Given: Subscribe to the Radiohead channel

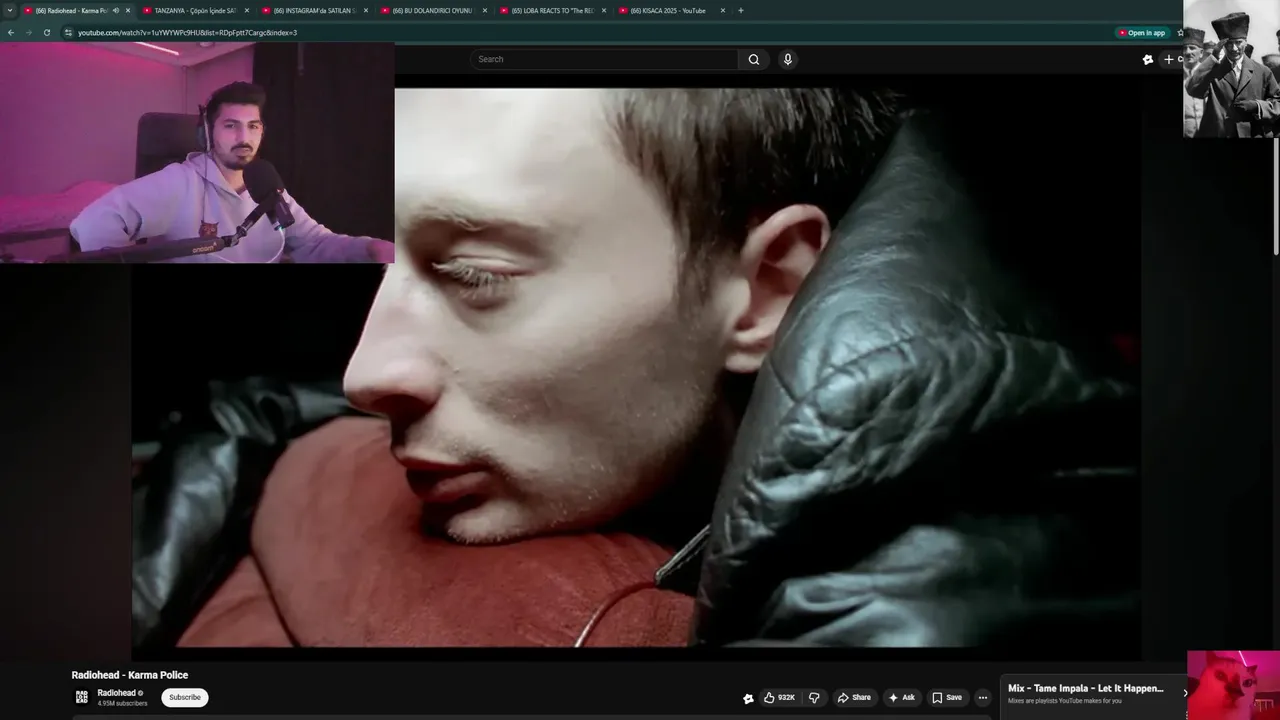Looking at the screenshot, I should pyautogui.click(x=184, y=697).
